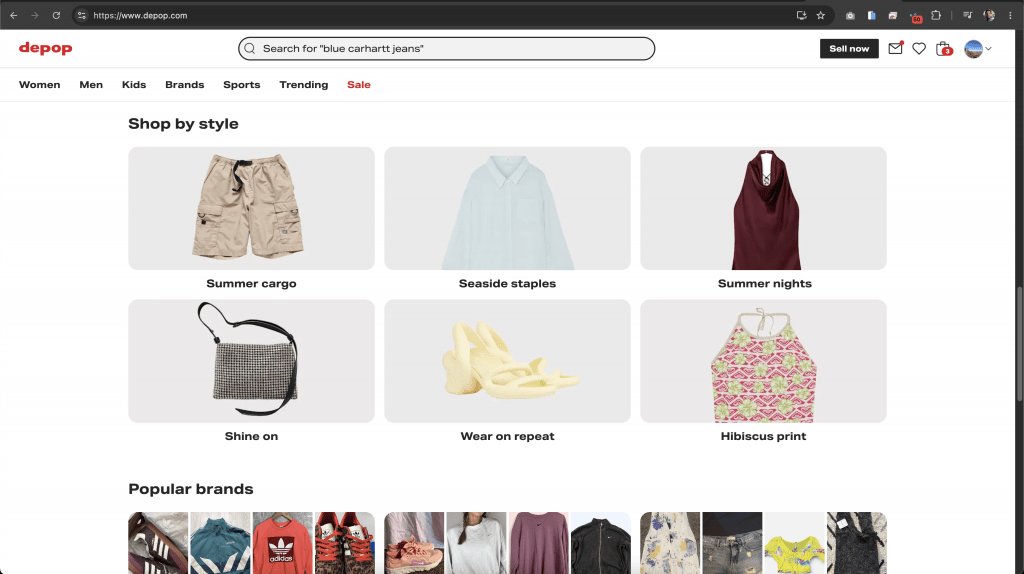Expand the account menu chevron
1024x574 pixels.
click(x=989, y=48)
